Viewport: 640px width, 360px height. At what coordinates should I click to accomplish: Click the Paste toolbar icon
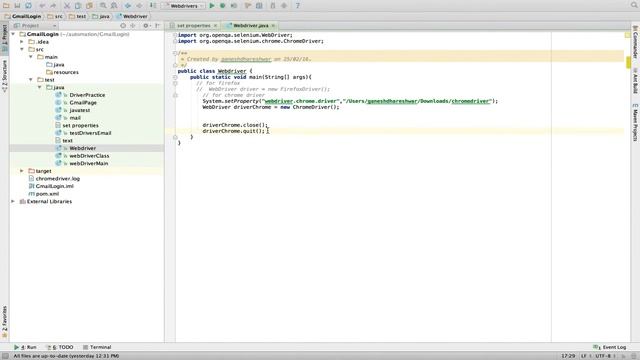(89, 6)
